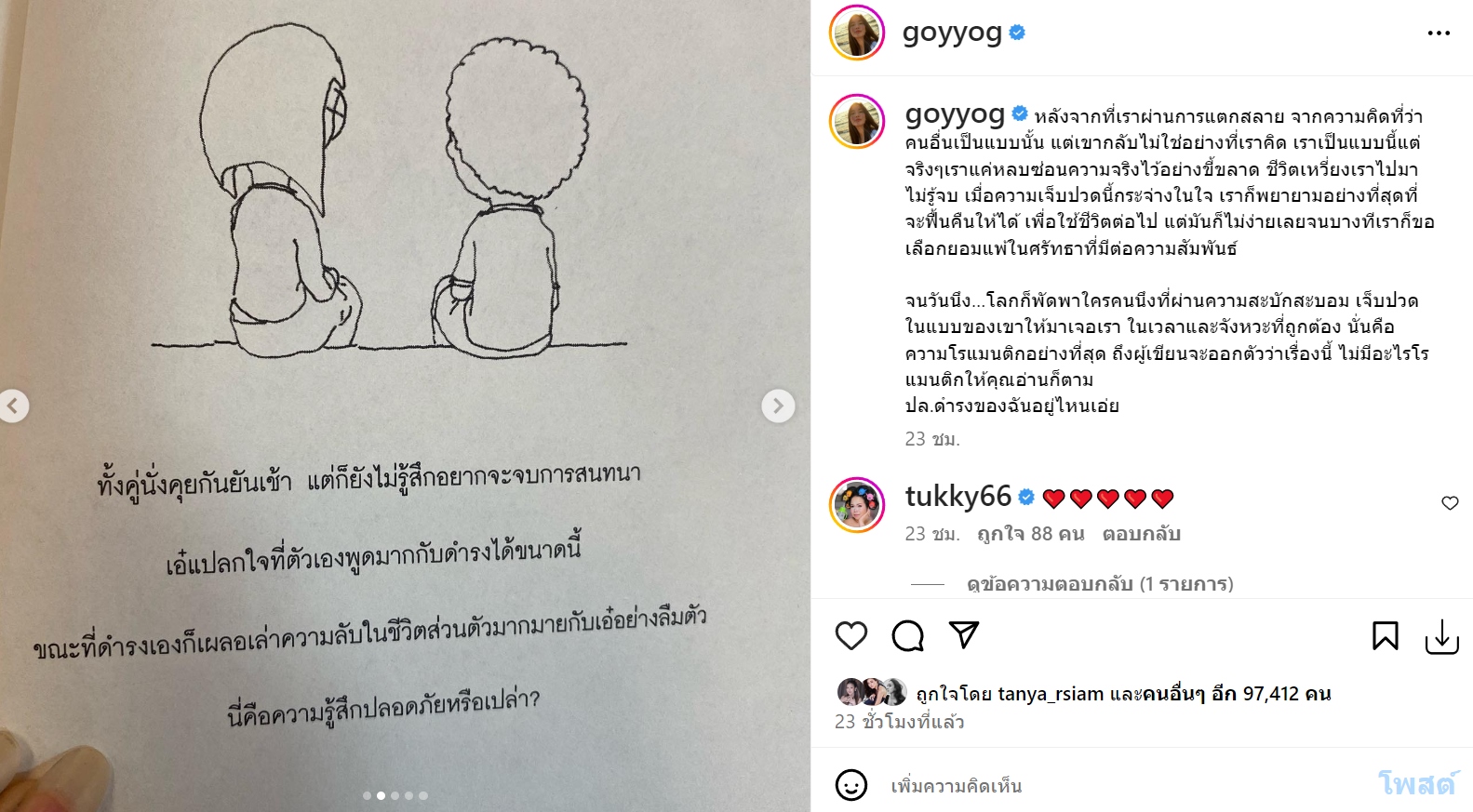
Task: View the tanya_rsiam liker profile
Action: point(1051,694)
